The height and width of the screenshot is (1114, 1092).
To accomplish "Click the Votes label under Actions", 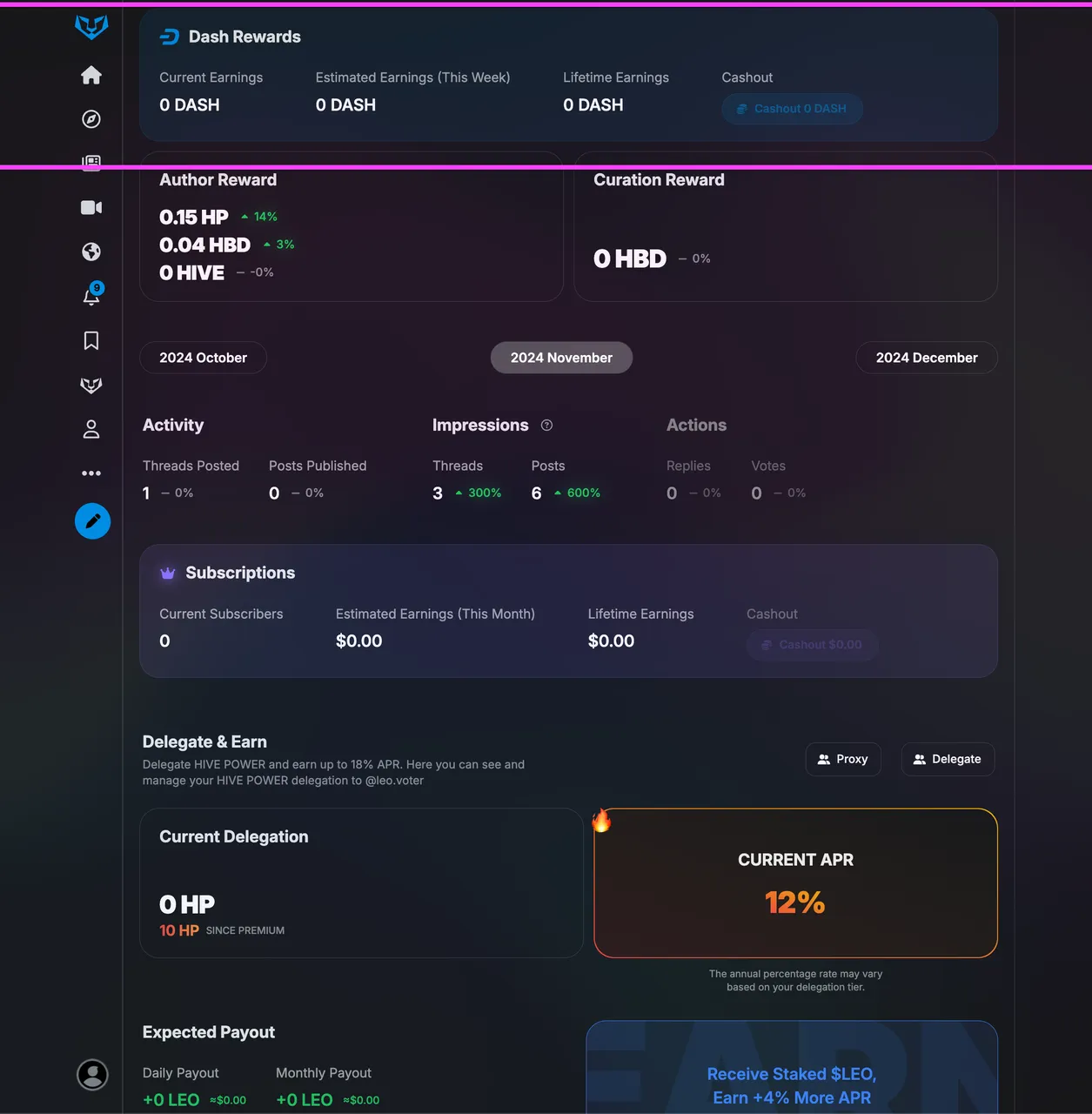I will click(768, 466).
